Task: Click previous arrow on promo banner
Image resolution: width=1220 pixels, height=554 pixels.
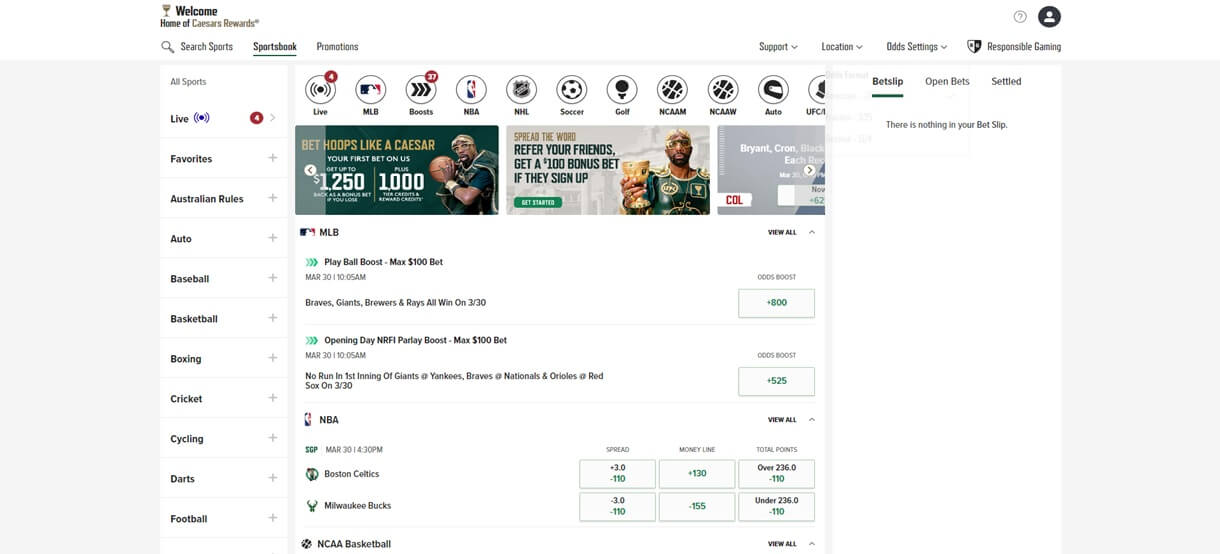Action: [310, 170]
